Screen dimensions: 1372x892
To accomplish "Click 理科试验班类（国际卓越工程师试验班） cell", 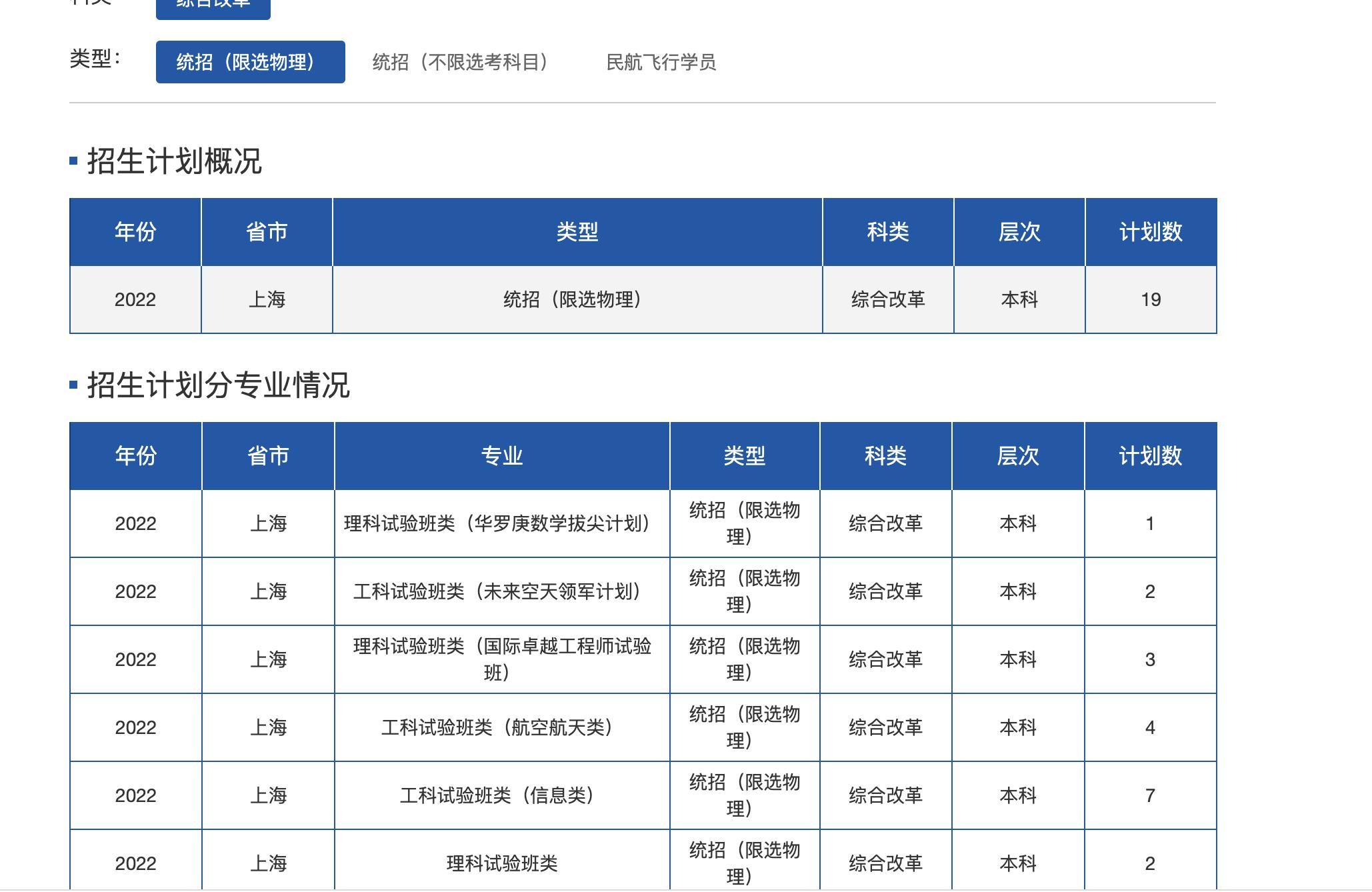I will coord(501,659).
